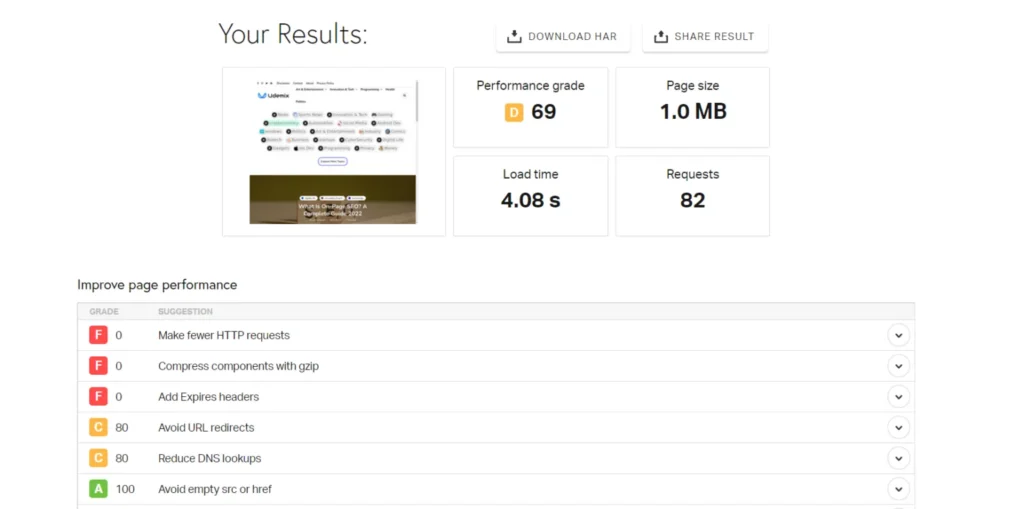This screenshot has width=1024, height=509.
Task: Click the DOWNLOAD HAR button label
Action: (x=572, y=37)
